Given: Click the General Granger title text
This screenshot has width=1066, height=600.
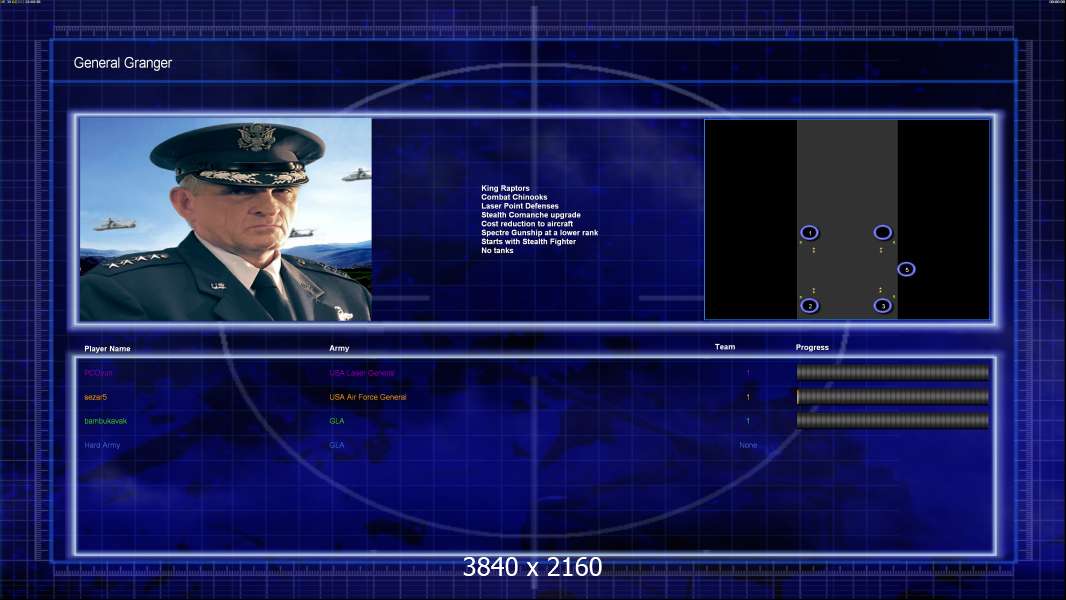Looking at the screenshot, I should click(122, 63).
